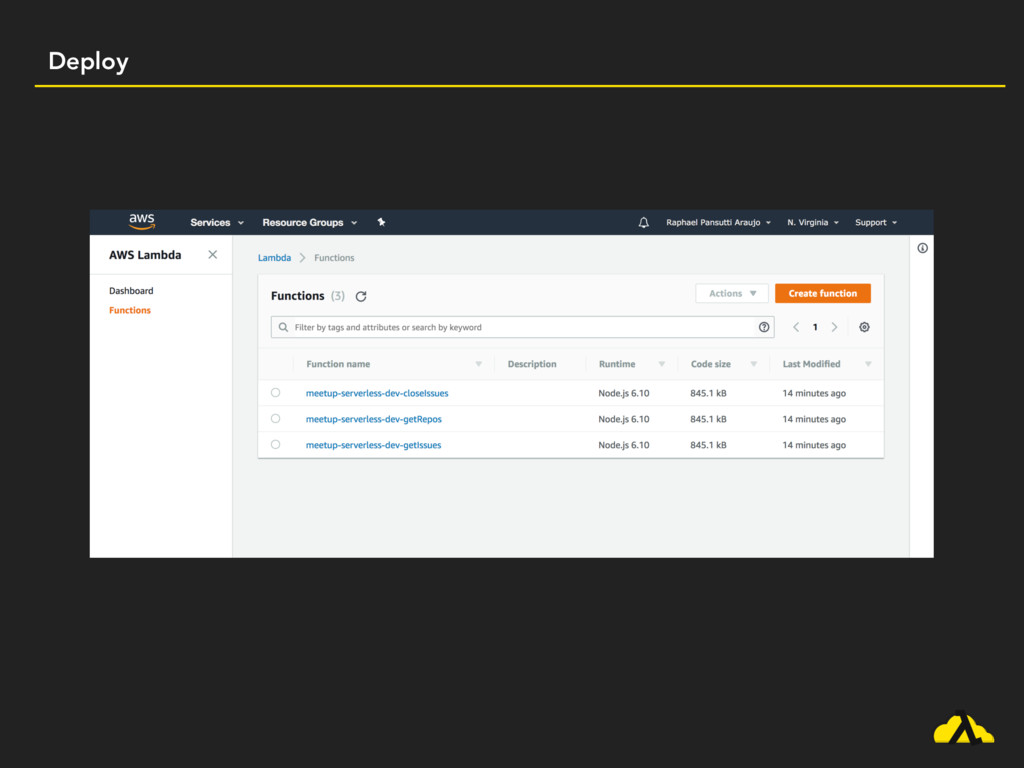Close the AWS Lambda sidebar panel
The width and height of the screenshot is (1024, 768).
click(x=212, y=255)
